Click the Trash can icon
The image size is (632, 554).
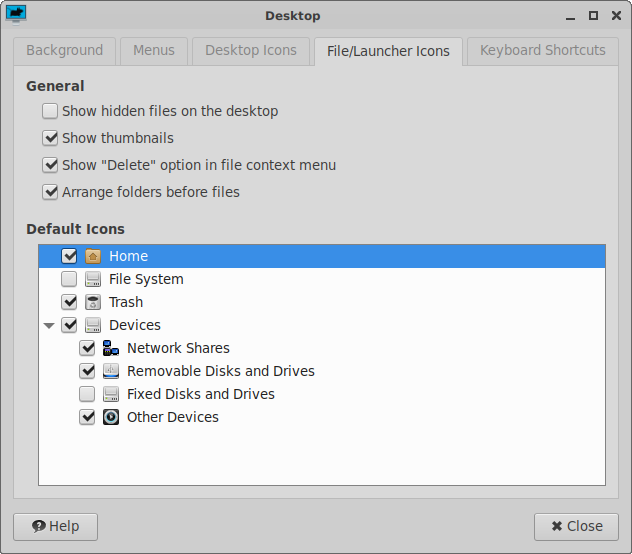point(93,302)
